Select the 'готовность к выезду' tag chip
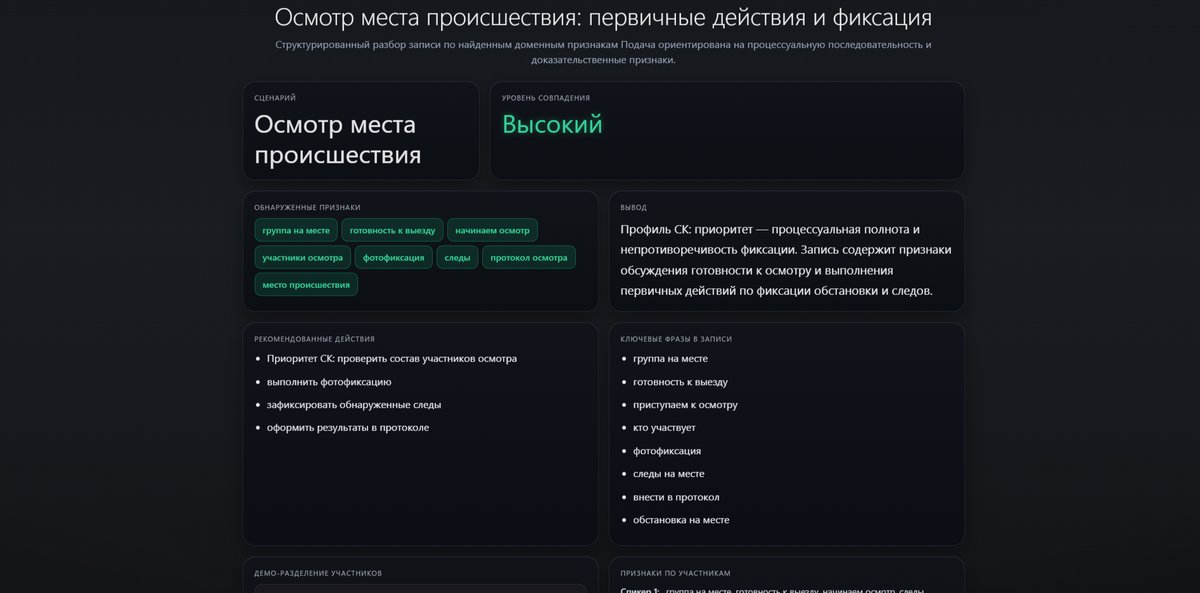 pyautogui.click(x=392, y=230)
